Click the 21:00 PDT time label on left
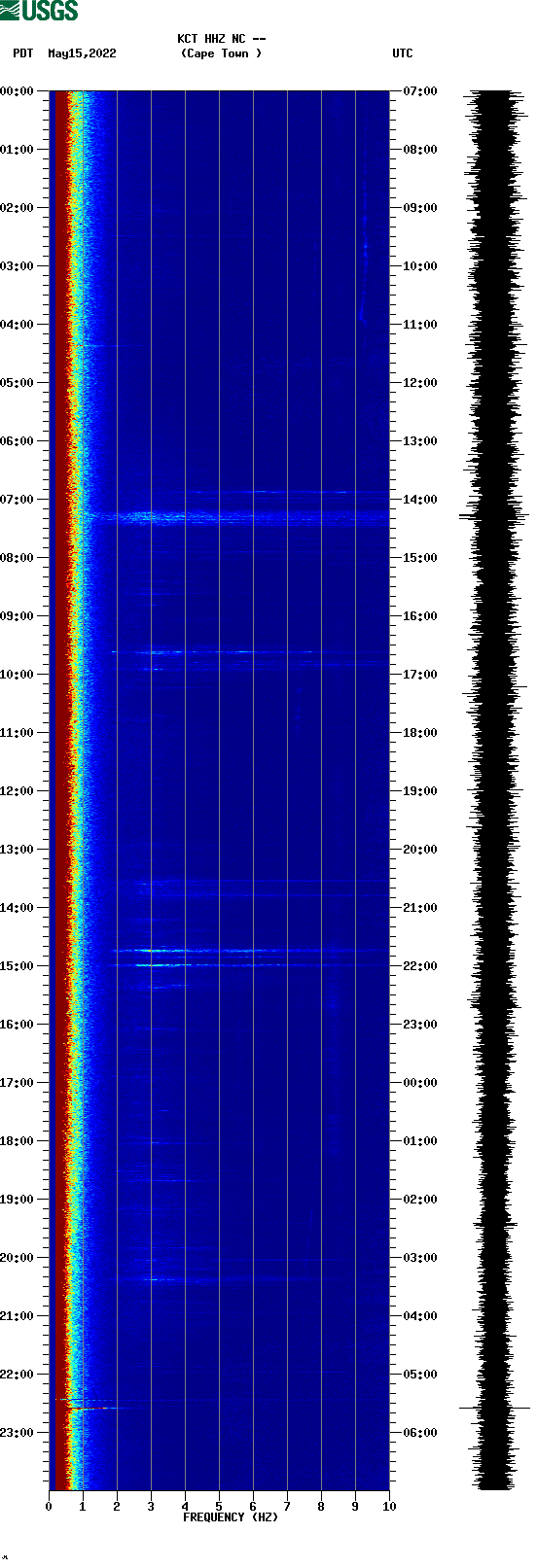This screenshot has width=537, height=1568. pyautogui.click(x=18, y=1316)
